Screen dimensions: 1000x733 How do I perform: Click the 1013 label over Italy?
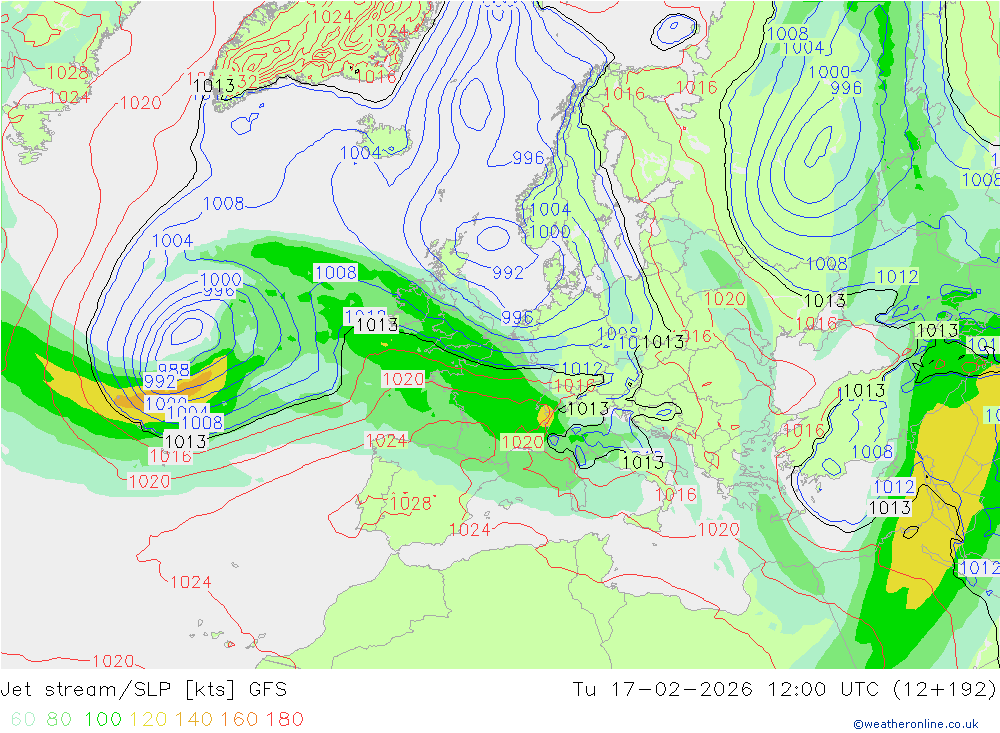[643, 462]
